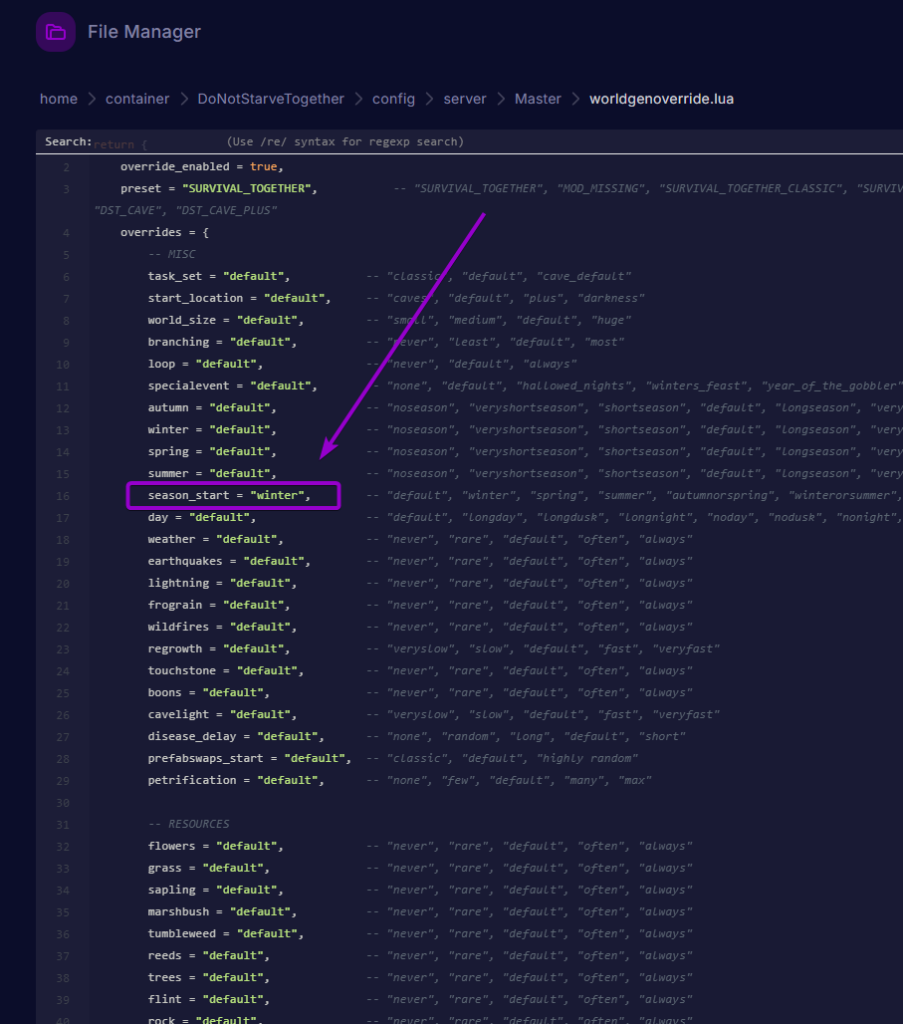
Task: Click worldgenoverride.lua file name in breadcrumb
Action: (x=661, y=99)
